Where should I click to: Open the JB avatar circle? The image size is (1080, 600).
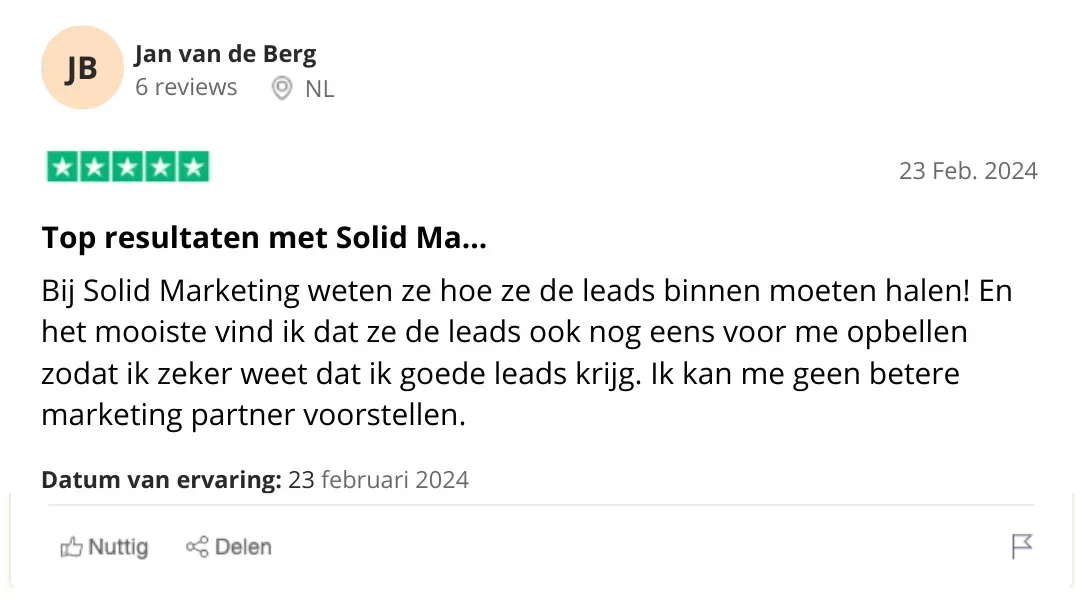(x=82, y=68)
